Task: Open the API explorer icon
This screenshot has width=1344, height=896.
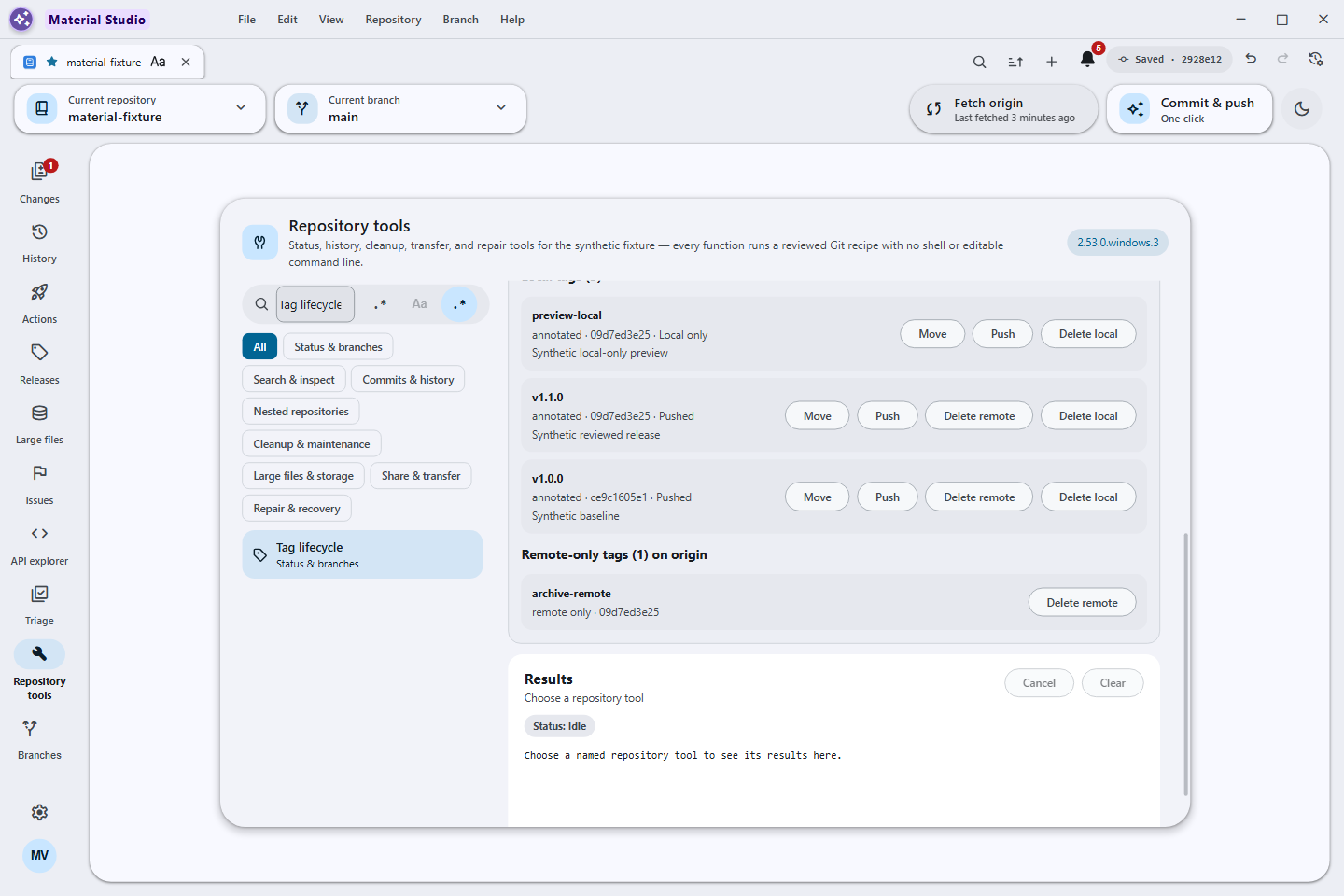Action: [x=39, y=534]
